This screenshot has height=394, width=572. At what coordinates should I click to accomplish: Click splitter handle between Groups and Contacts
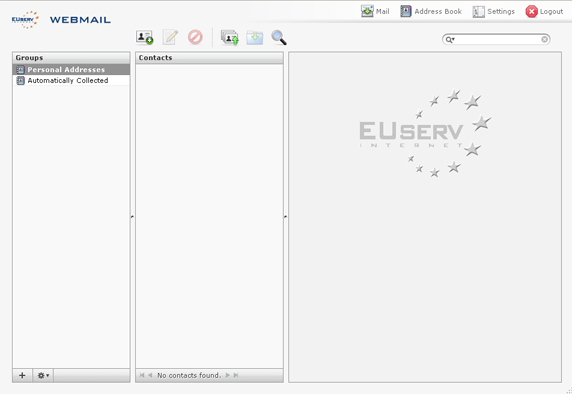[132, 217]
